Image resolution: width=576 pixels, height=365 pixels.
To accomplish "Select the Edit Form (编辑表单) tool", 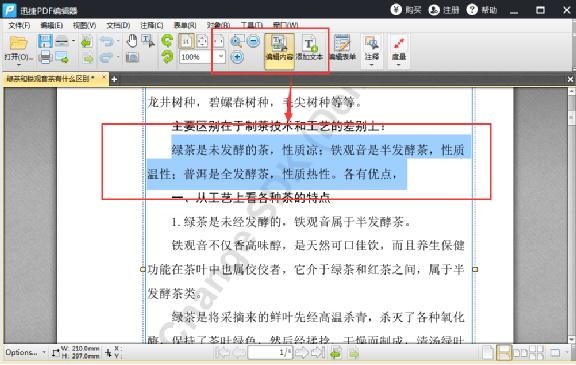I will pyautogui.click(x=342, y=48).
